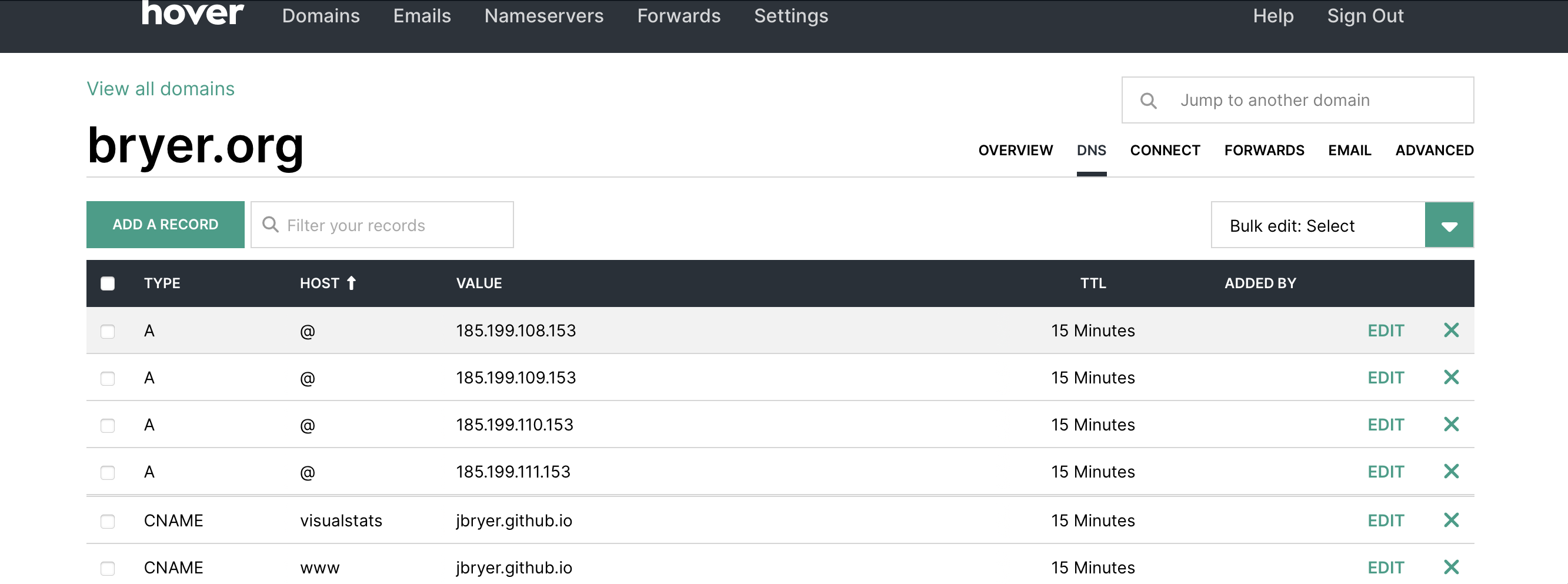
Task: Click the Add a Record button
Action: pyautogui.click(x=165, y=225)
